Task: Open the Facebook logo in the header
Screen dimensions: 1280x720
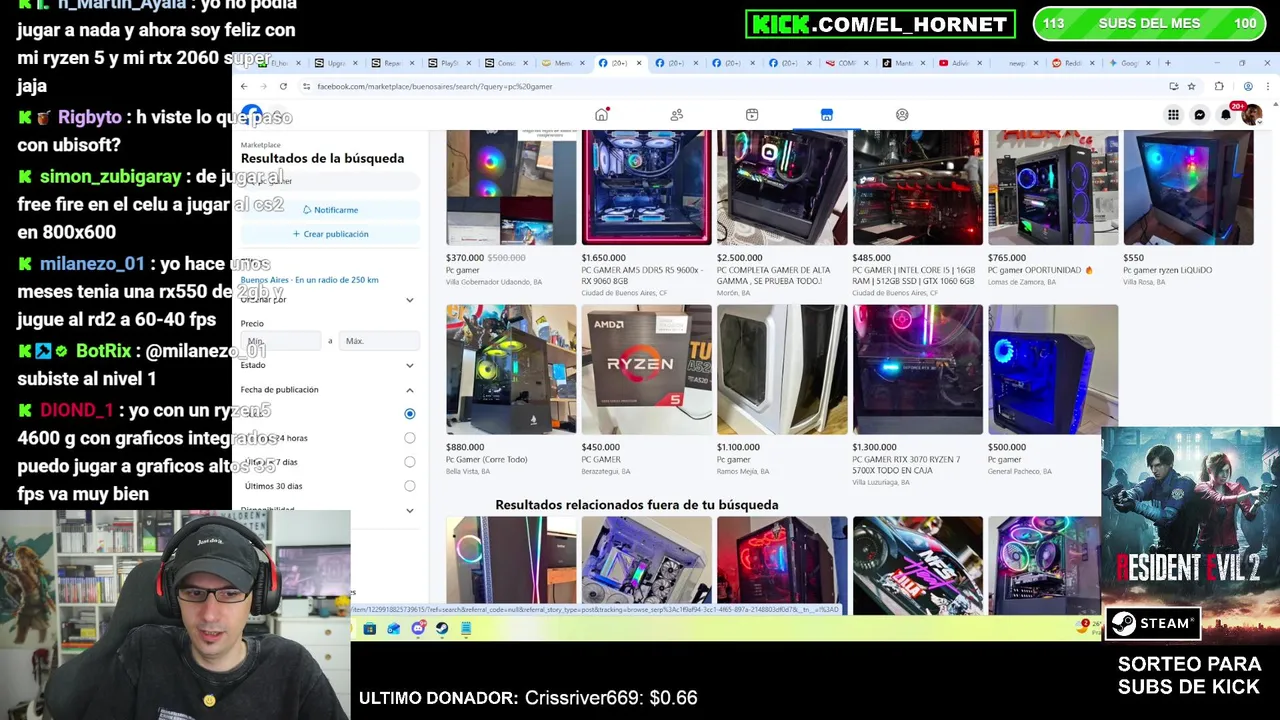Action: click(x=251, y=113)
